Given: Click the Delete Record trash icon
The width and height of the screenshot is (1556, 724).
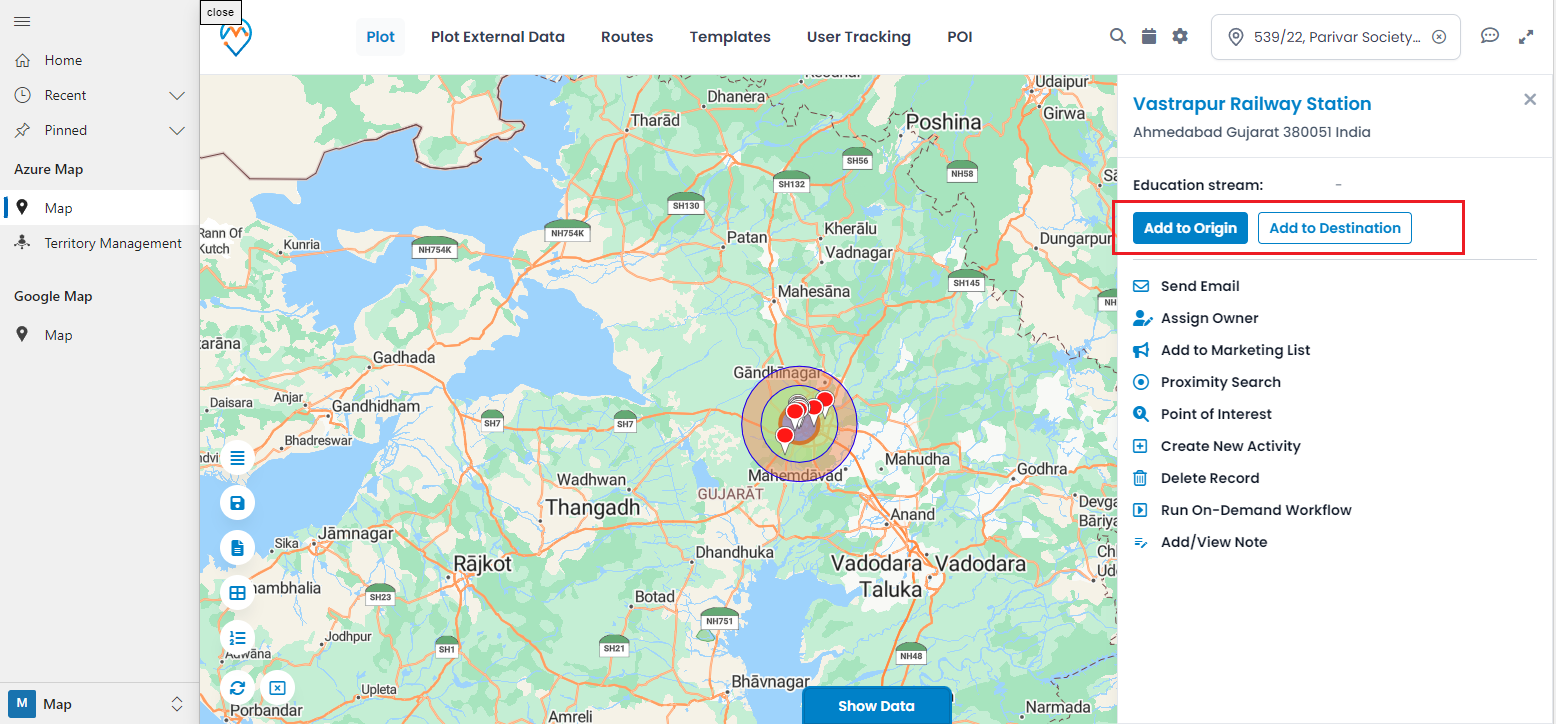Looking at the screenshot, I should [x=1140, y=478].
